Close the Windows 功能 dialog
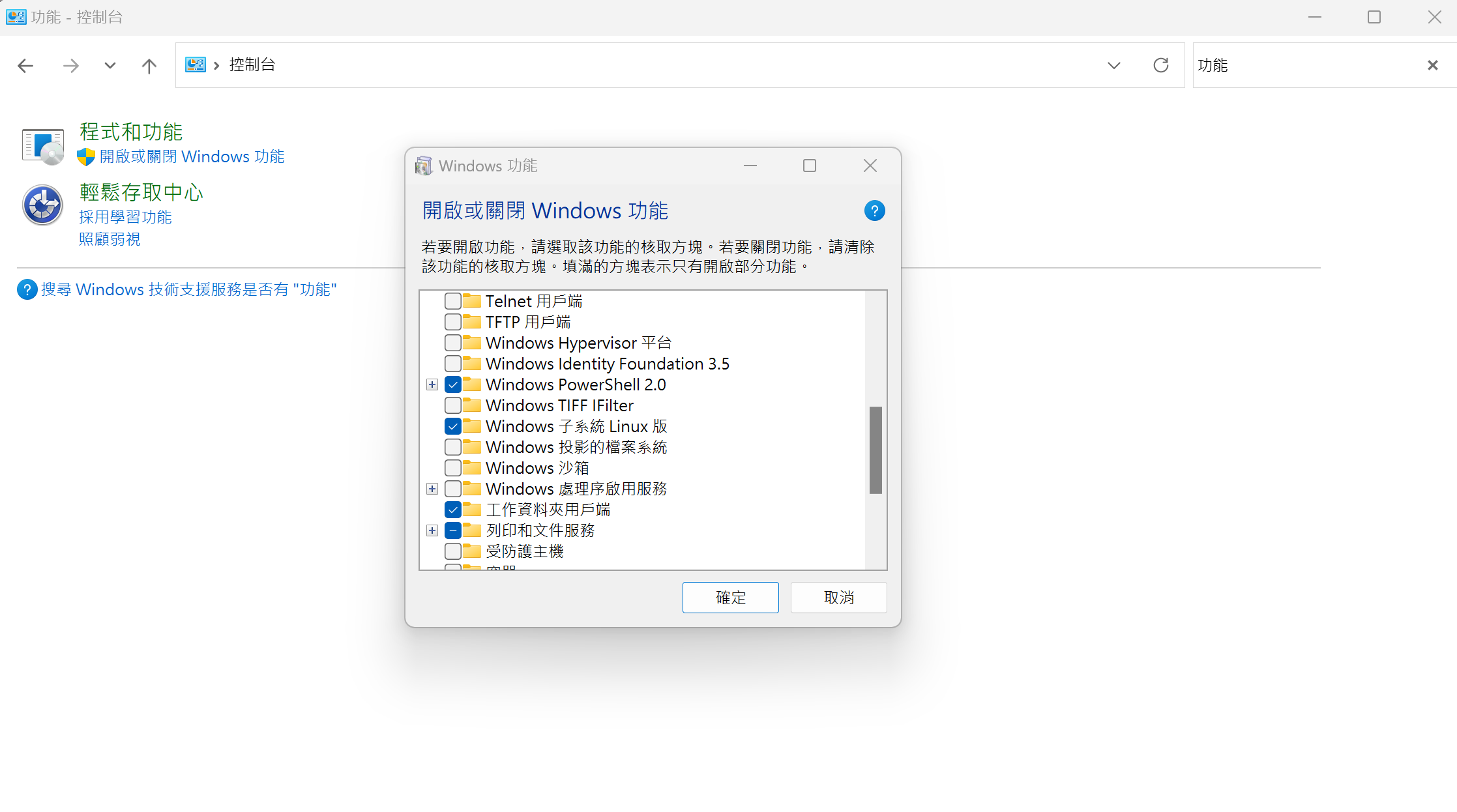 tap(870, 166)
